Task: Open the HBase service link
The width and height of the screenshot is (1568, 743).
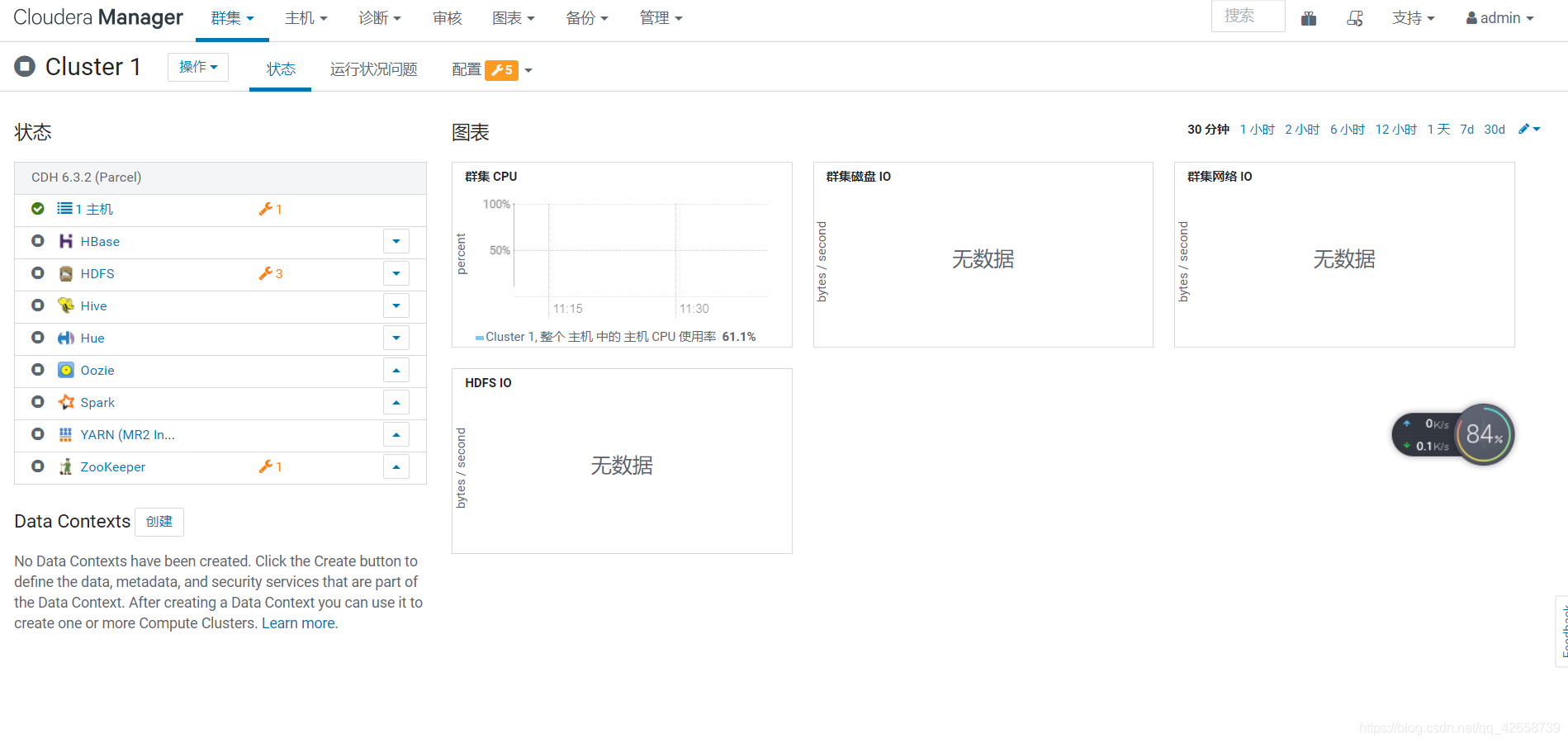Action: (100, 241)
